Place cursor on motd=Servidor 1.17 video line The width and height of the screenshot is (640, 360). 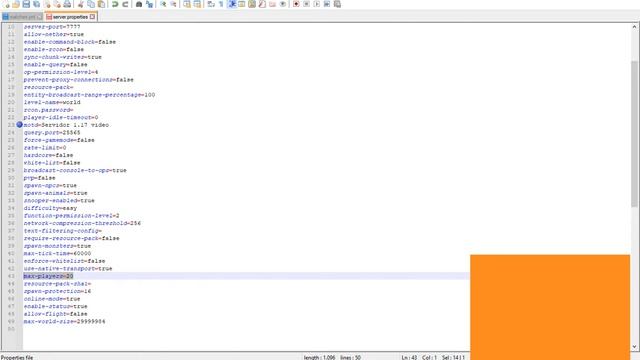pos(66,125)
